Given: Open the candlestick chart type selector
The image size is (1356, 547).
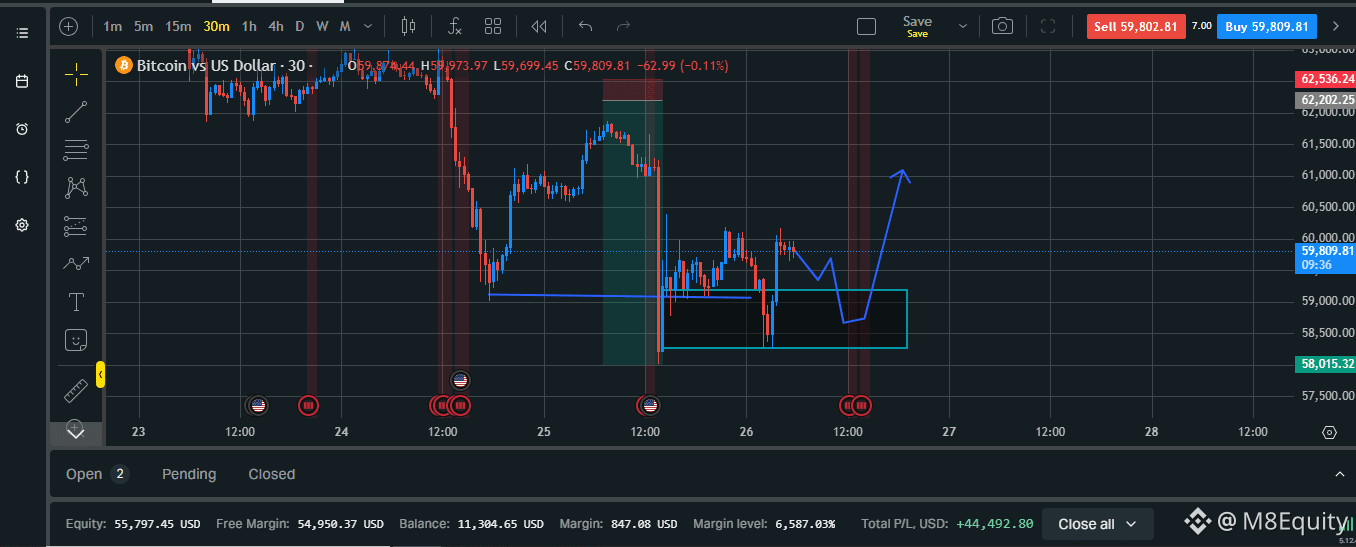Looking at the screenshot, I should [408, 26].
